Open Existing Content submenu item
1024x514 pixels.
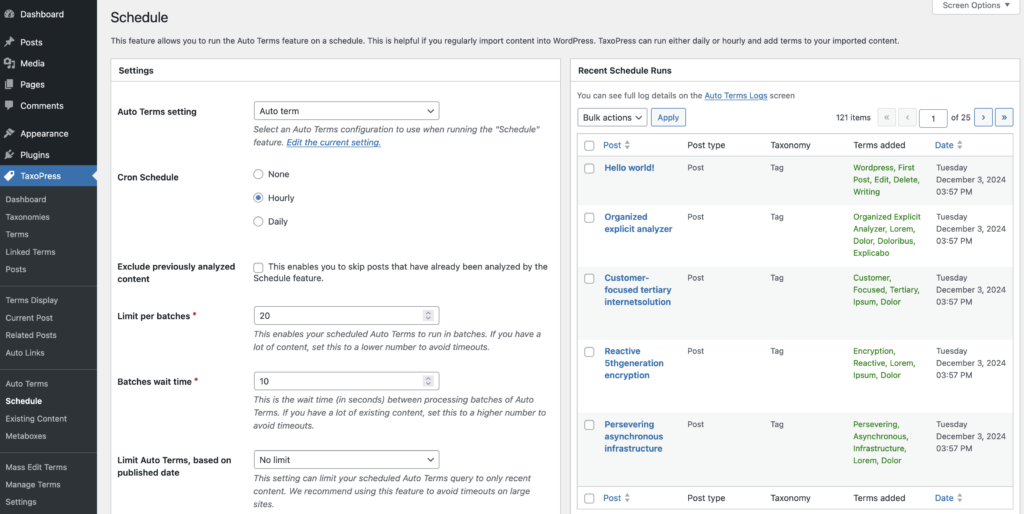click(36, 419)
